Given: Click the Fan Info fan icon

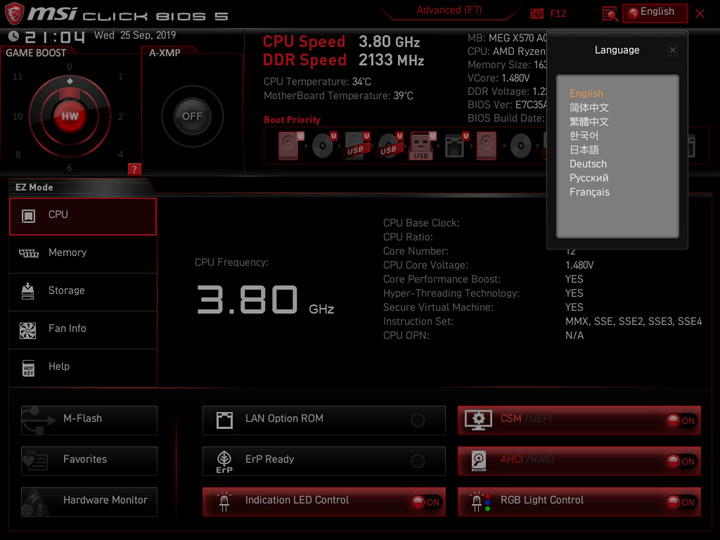Looking at the screenshot, I should (28, 330).
